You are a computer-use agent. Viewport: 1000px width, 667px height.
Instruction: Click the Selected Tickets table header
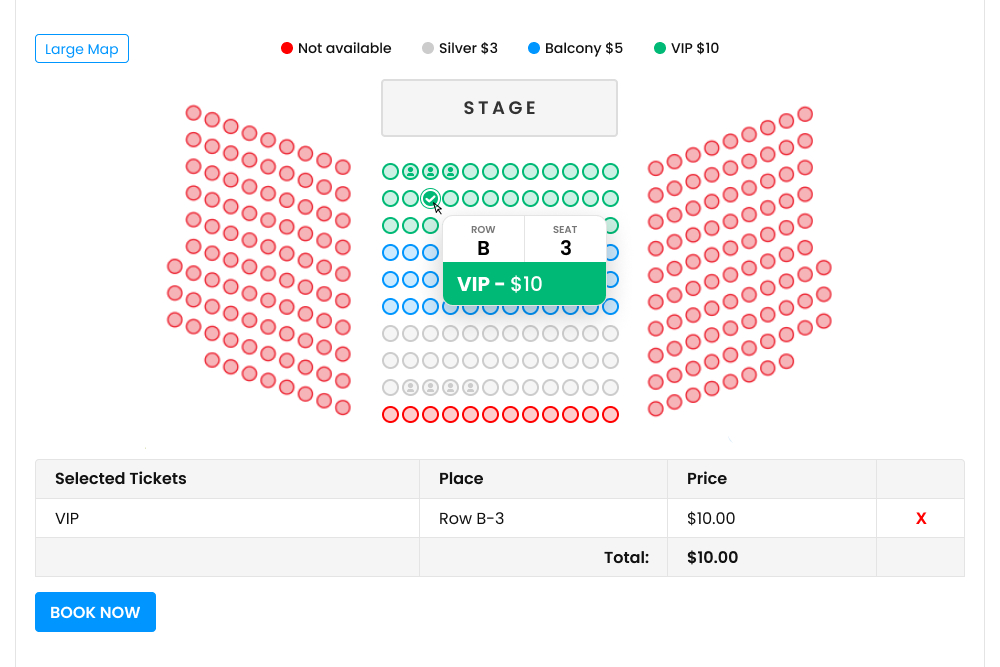pyautogui.click(x=120, y=478)
